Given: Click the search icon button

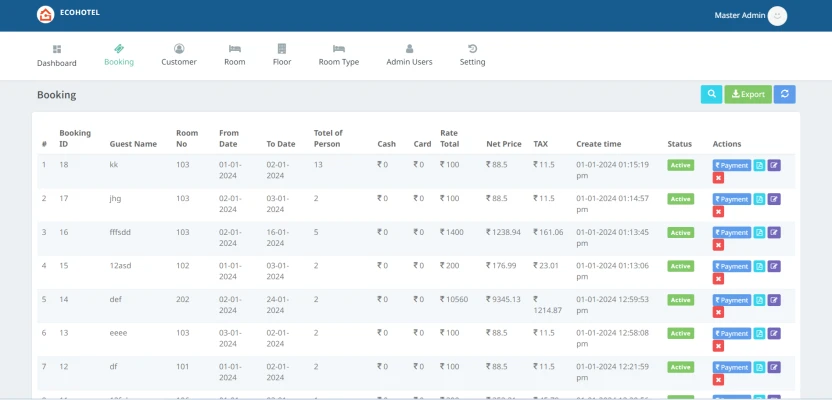Looking at the screenshot, I should [x=711, y=94].
